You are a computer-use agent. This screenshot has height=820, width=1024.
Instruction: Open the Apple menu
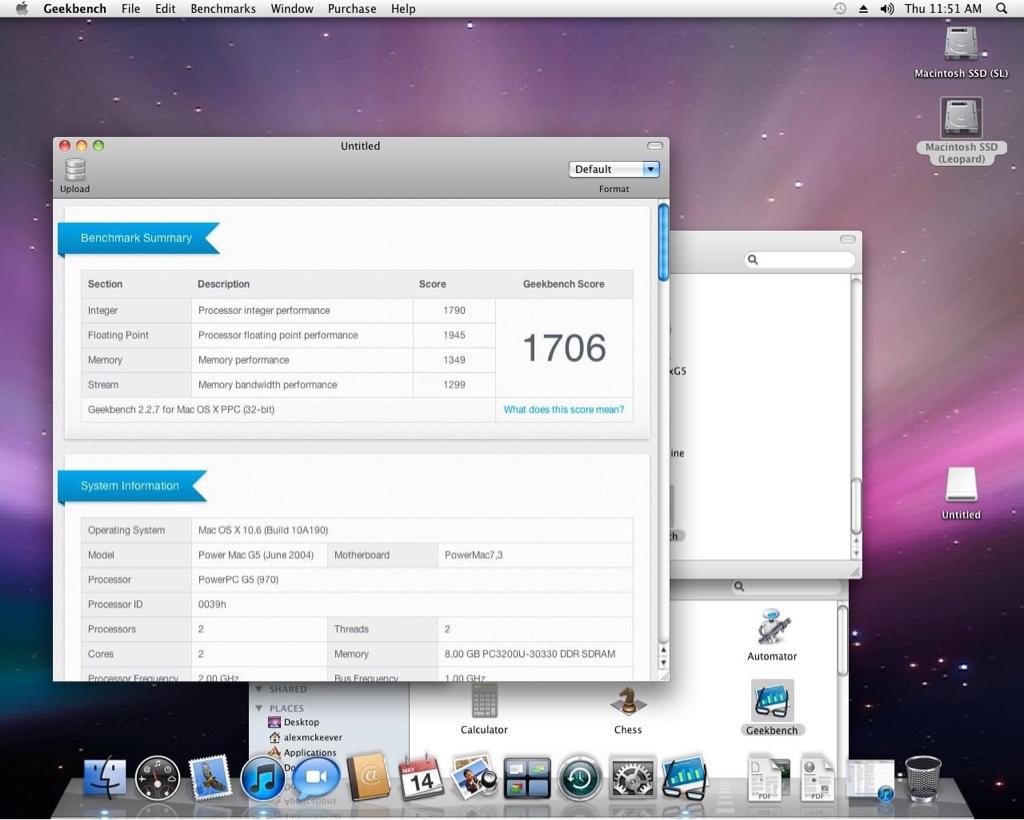point(22,8)
